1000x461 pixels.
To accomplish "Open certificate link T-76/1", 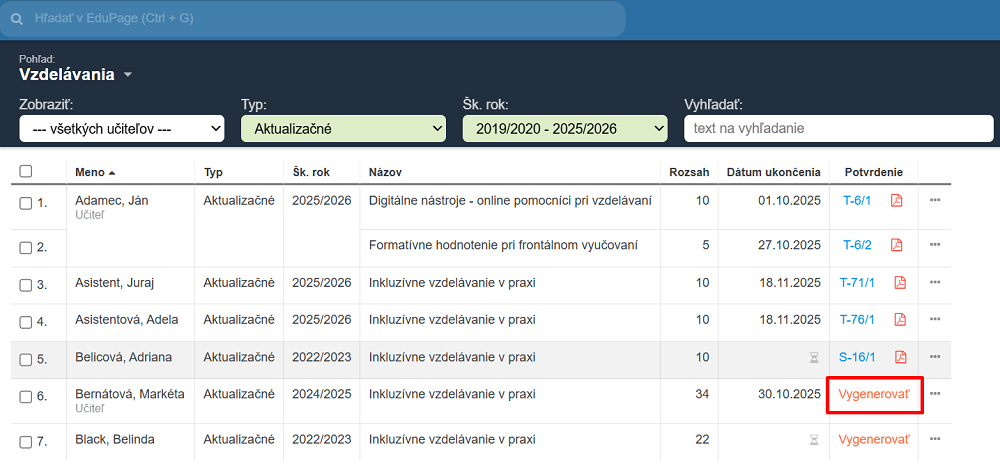I will tap(857, 320).
